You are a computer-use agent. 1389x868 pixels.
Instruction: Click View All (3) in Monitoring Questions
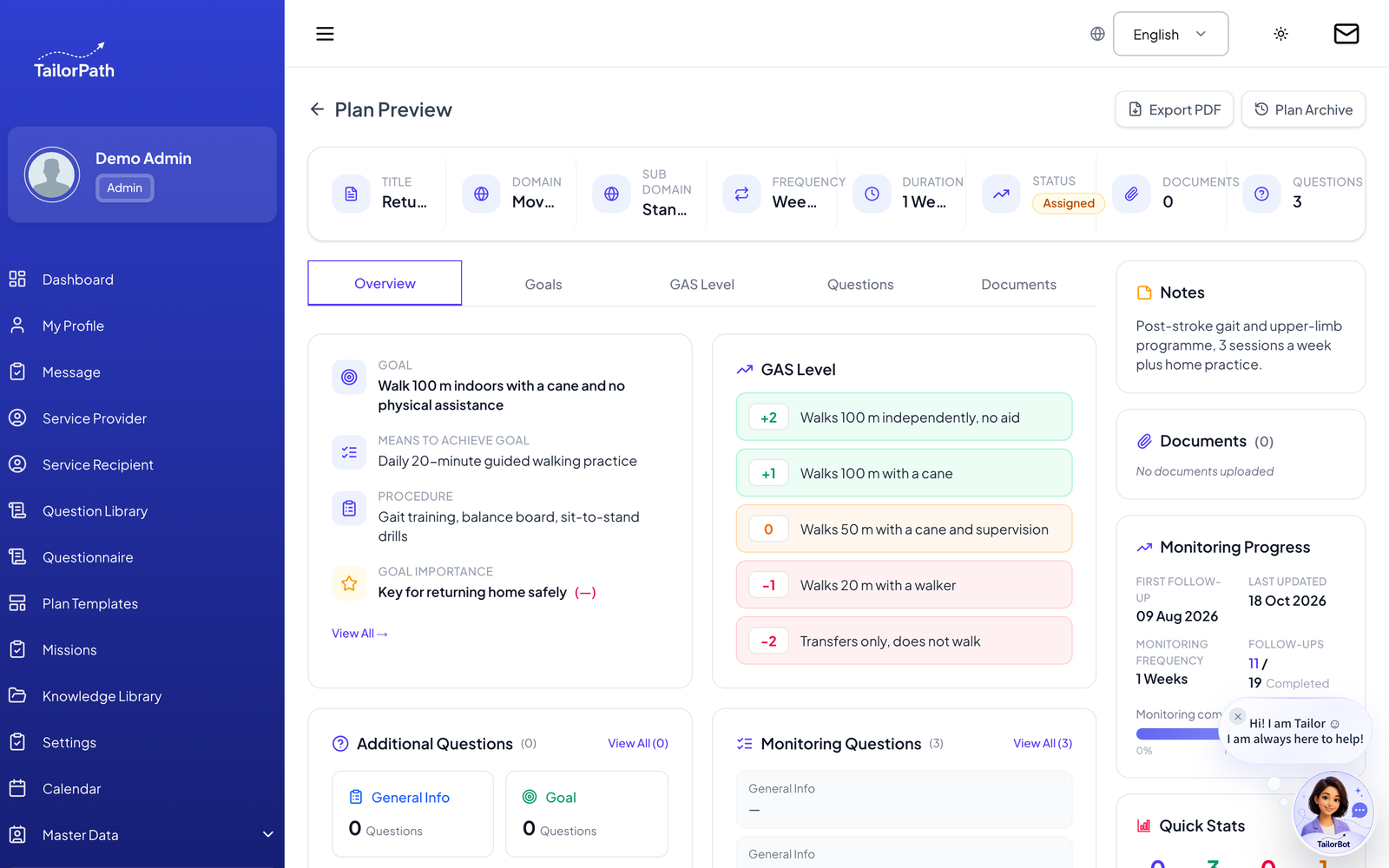pos(1043,744)
